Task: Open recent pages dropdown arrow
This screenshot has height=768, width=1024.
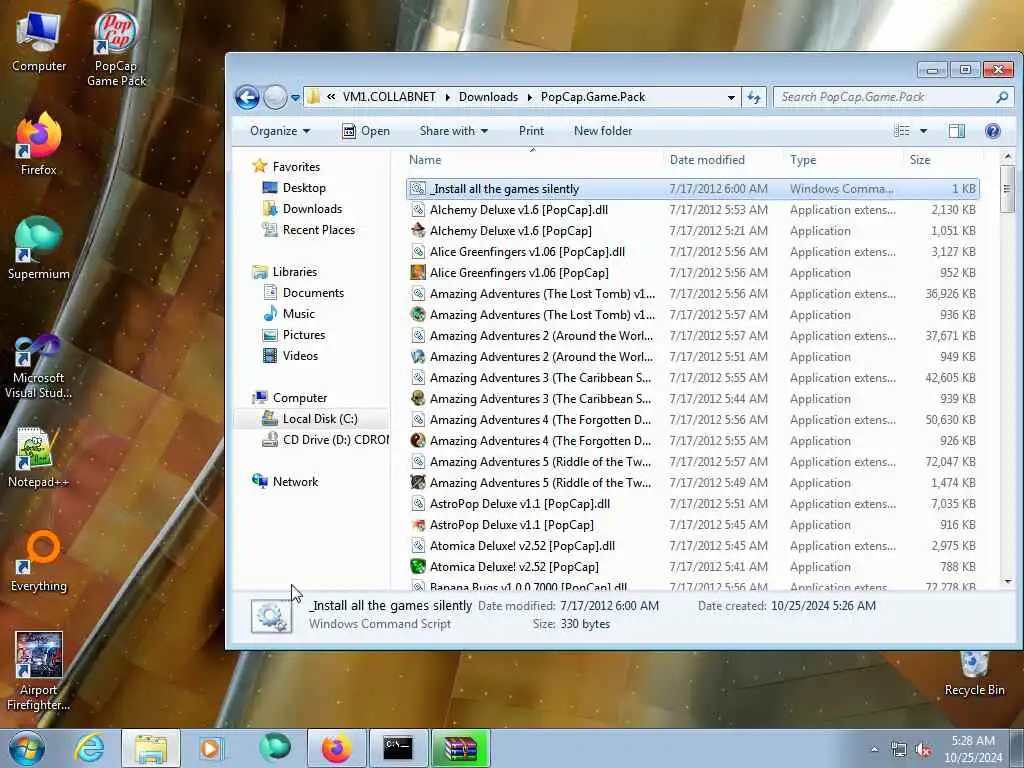Action: 295,97
